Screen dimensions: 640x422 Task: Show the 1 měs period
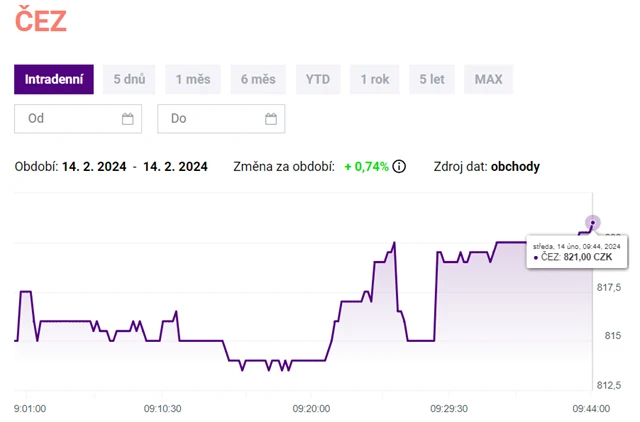(193, 79)
